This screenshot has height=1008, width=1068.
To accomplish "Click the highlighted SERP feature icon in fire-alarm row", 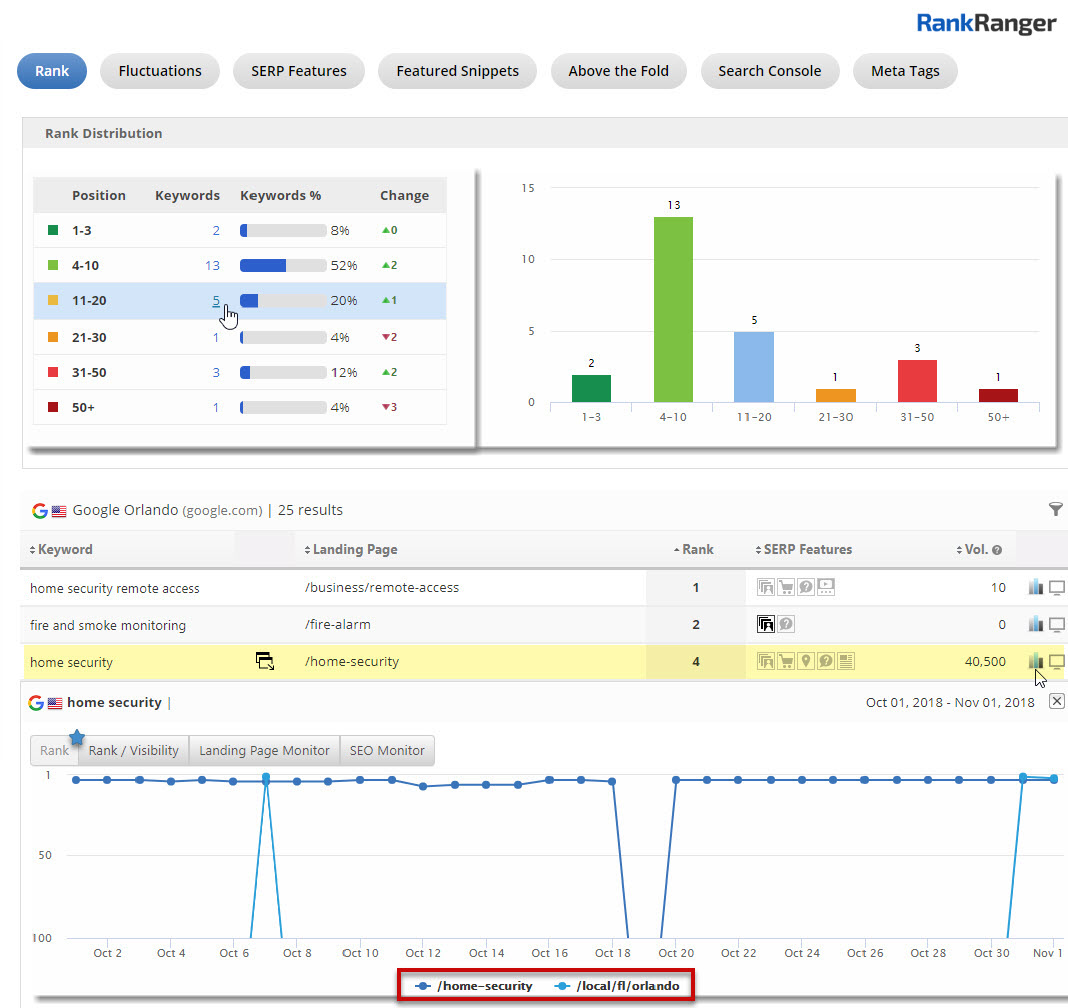I will pyautogui.click(x=766, y=625).
